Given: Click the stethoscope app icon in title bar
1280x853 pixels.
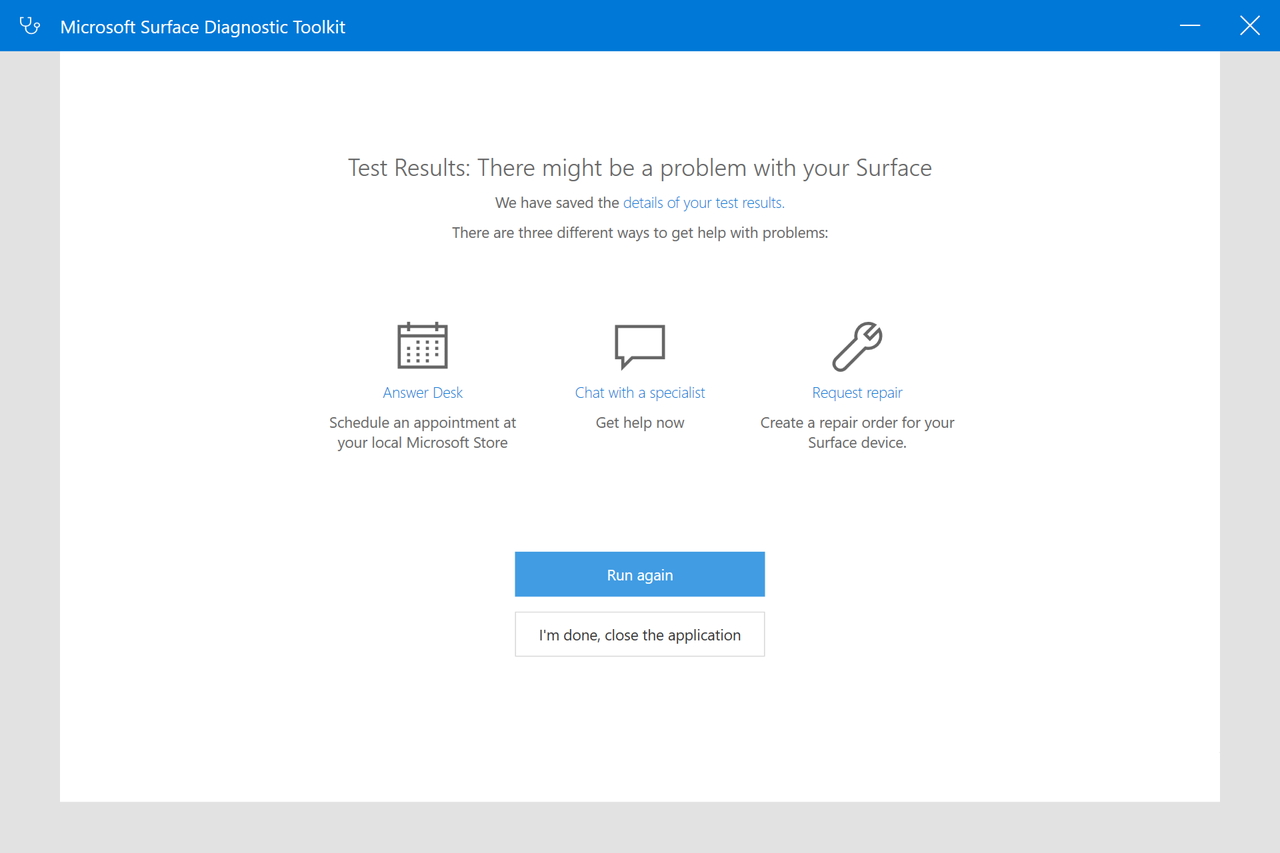Looking at the screenshot, I should (30, 26).
